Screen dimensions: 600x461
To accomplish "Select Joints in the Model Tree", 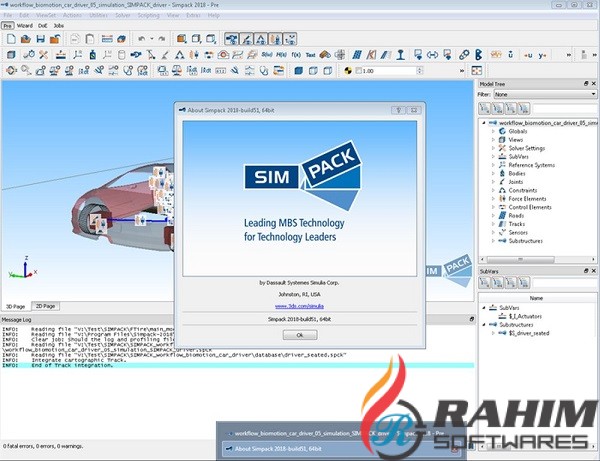I will coord(515,182).
